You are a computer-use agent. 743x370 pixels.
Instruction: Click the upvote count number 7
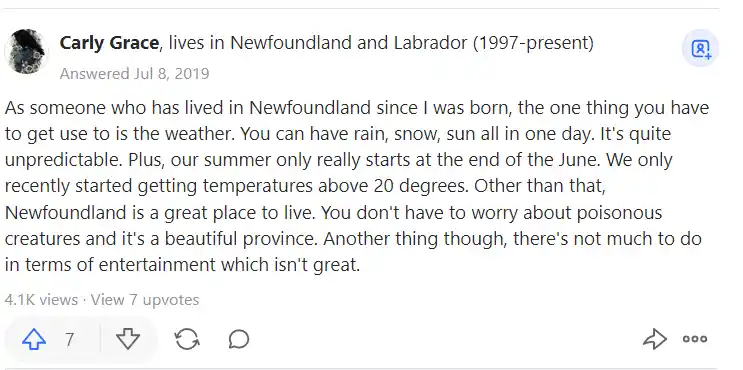pyautogui.click(x=70, y=339)
